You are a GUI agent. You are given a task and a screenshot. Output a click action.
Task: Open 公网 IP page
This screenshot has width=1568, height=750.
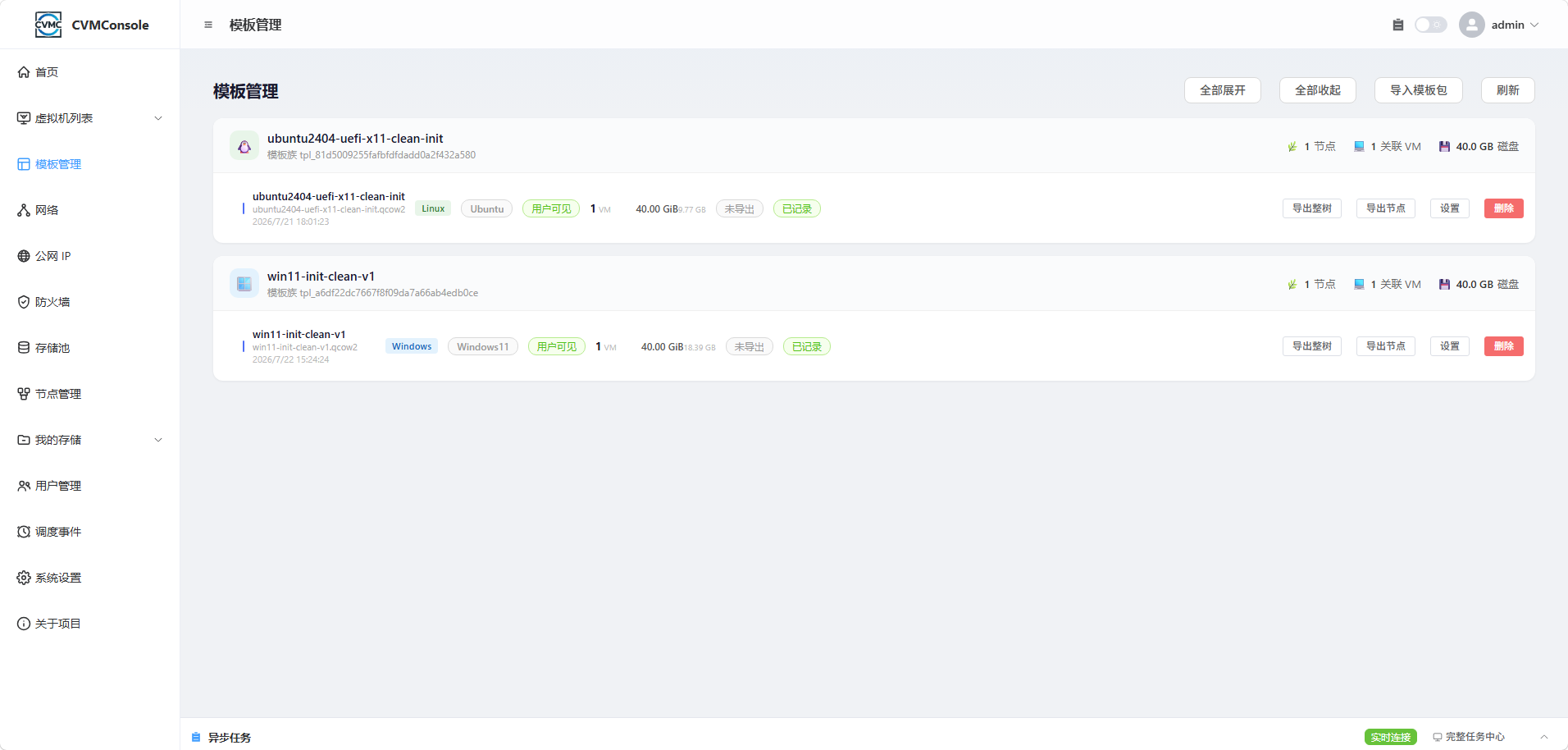(x=90, y=256)
